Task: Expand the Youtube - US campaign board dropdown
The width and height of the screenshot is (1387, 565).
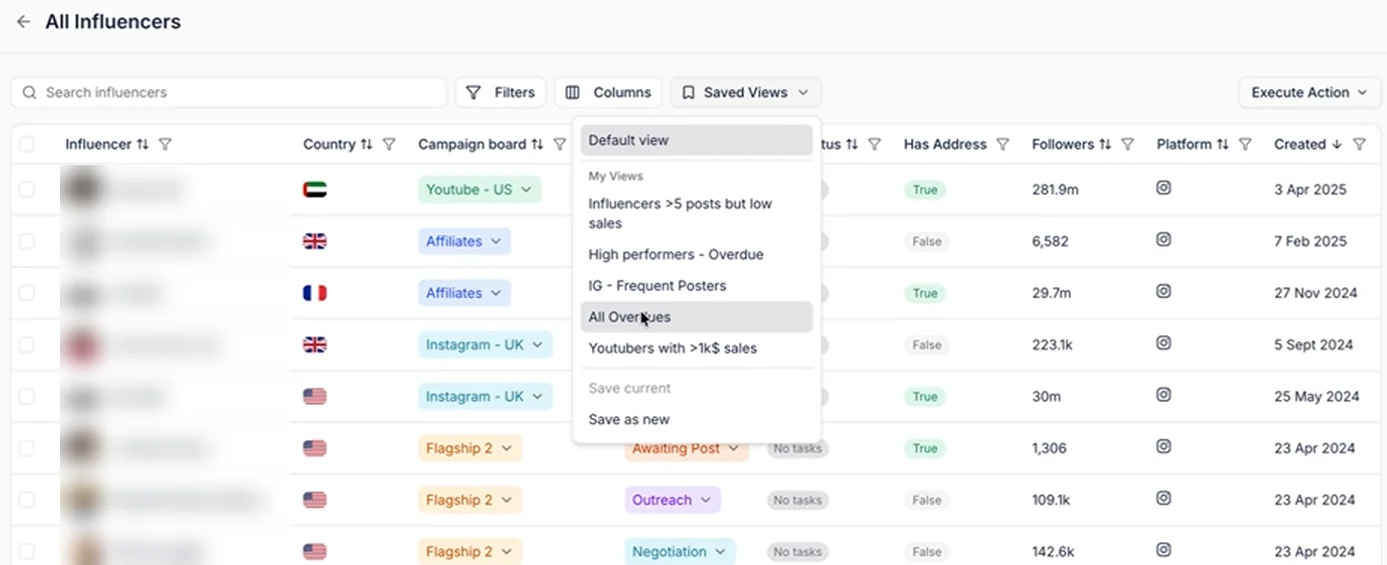Action: [x=479, y=189]
